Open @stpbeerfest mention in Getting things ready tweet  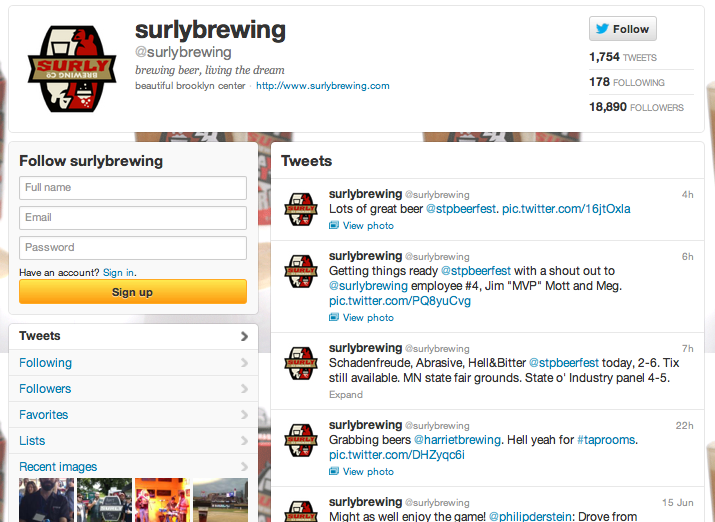coord(476,271)
